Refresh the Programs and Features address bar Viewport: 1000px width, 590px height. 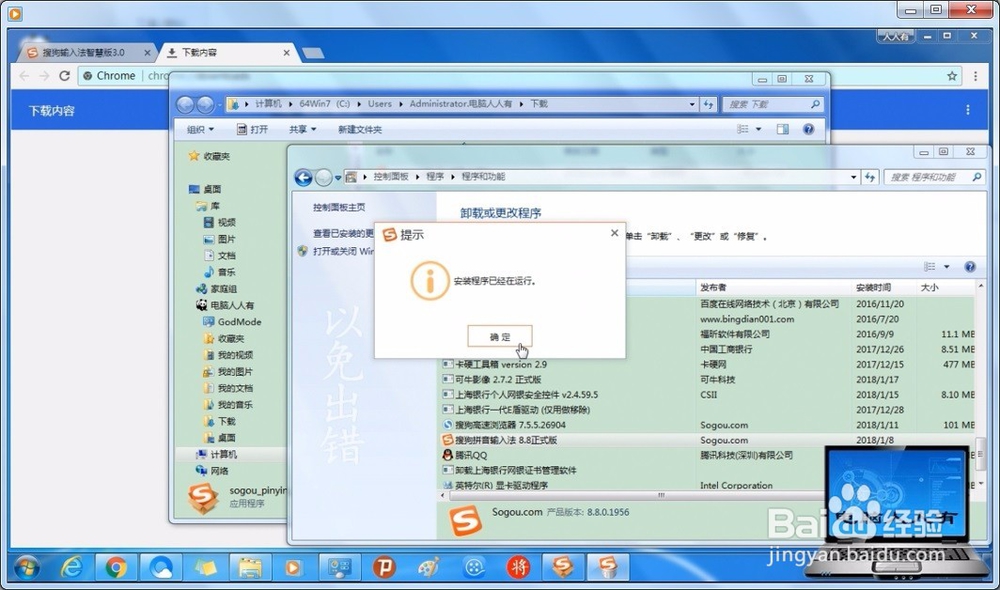tap(870, 177)
